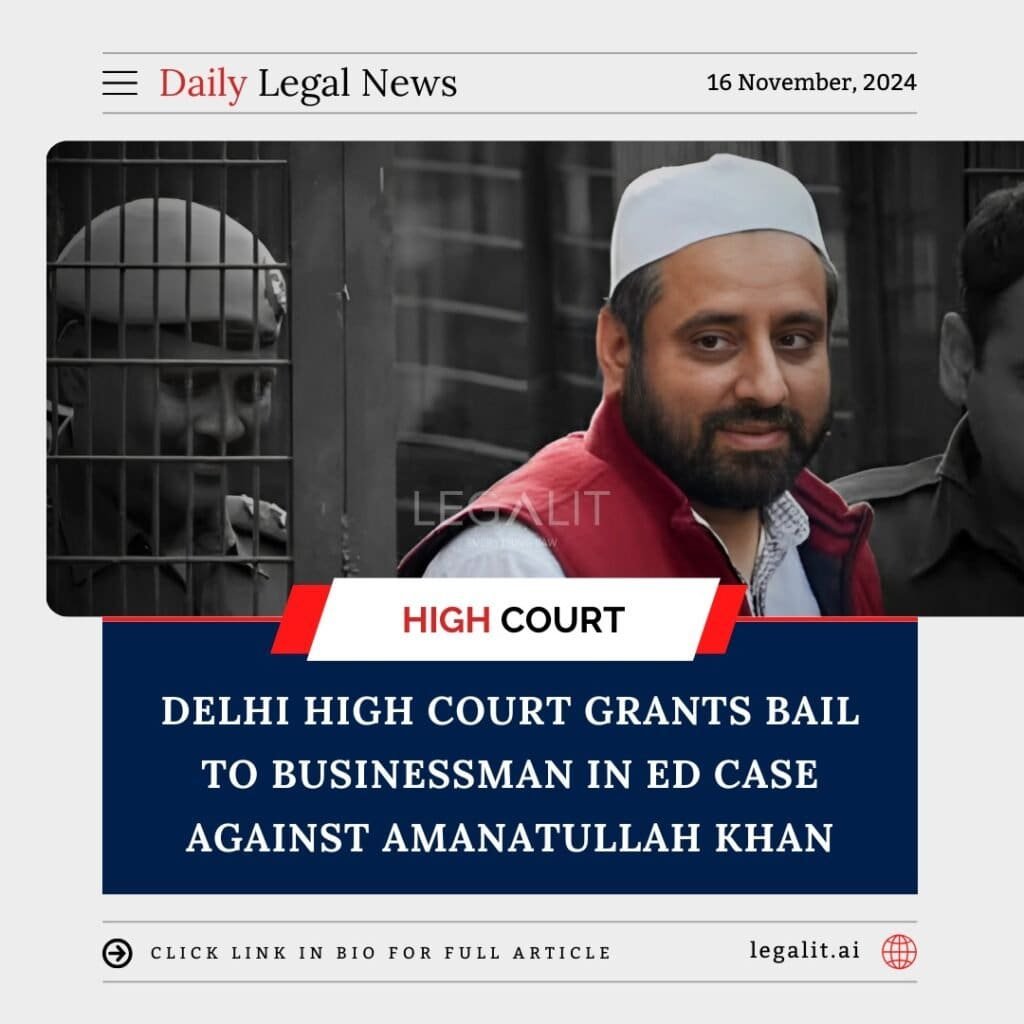Image resolution: width=1024 pixels, height=1024 pixels.
Task: Click the red globe icon
Action: 899,952
